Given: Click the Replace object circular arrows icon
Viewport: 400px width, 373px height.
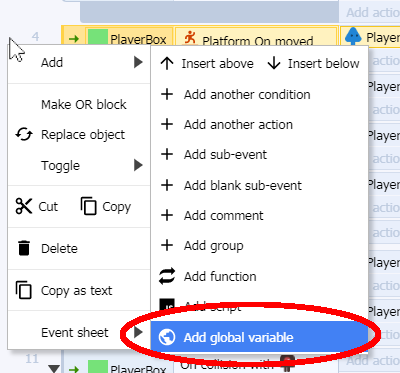Looking at the screenshot, I should click(x=24, y=135).
